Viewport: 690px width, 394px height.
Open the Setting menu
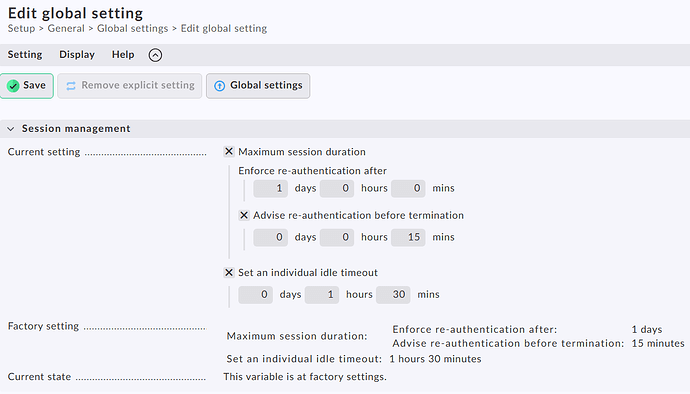tap(25, 55)
